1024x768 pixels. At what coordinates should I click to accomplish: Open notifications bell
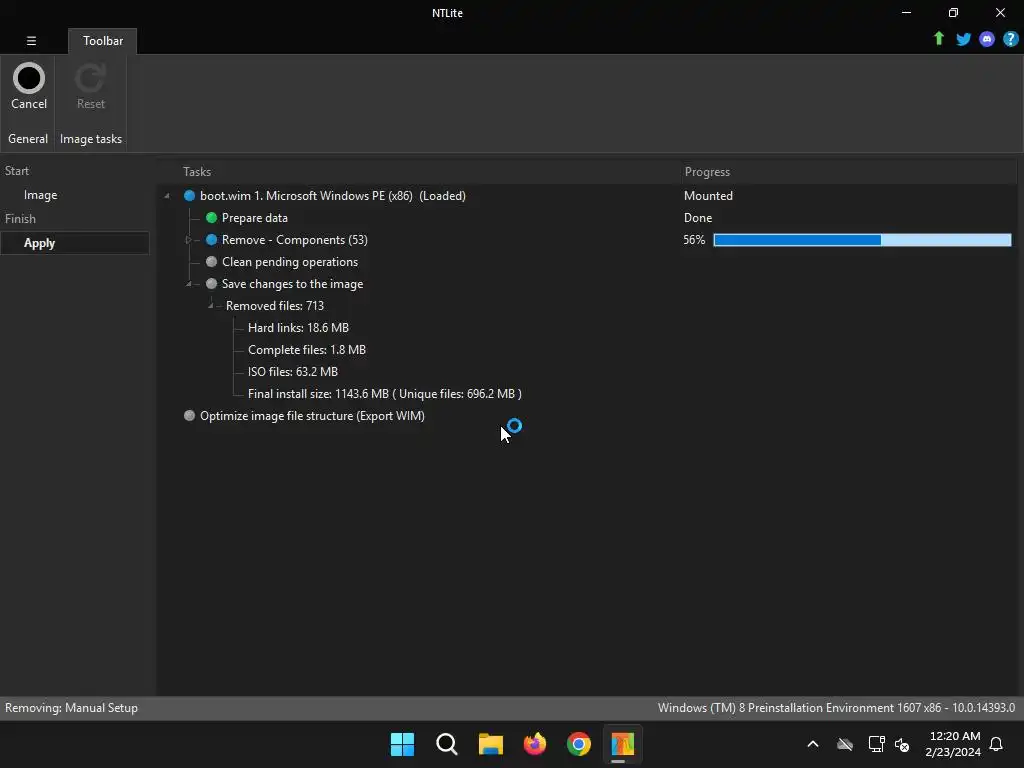pos(996,744)
